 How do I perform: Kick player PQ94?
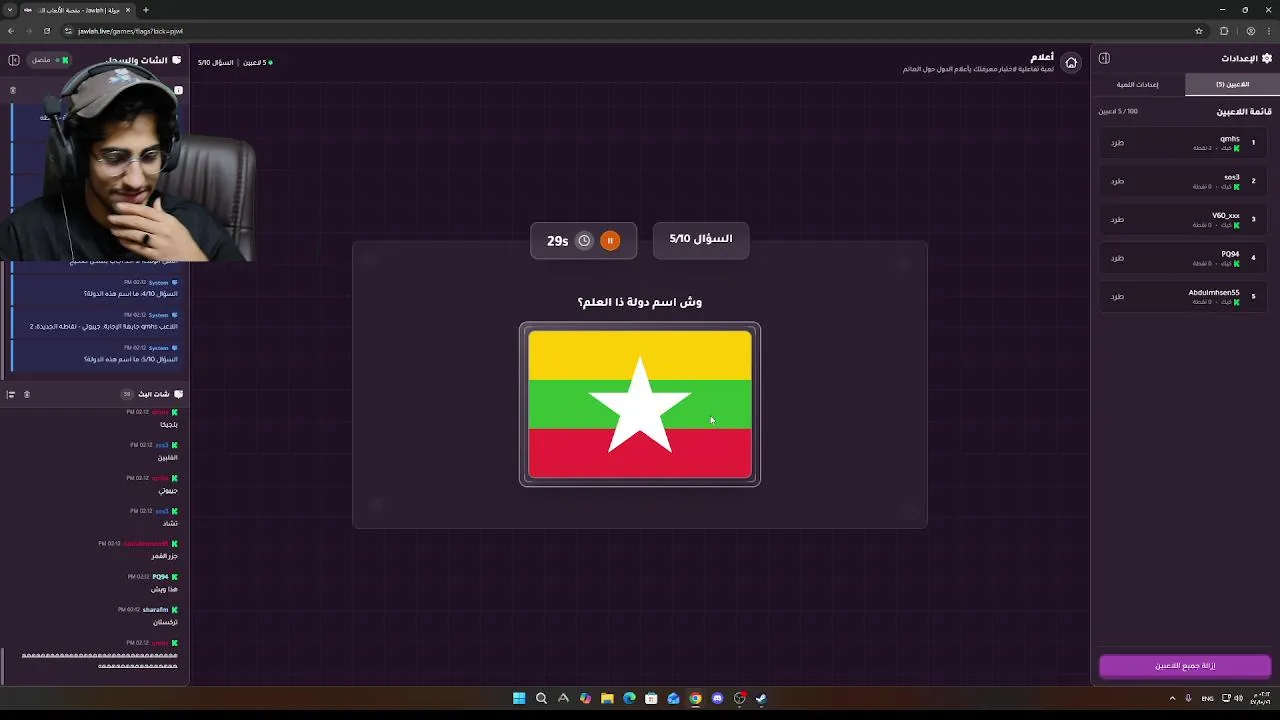pos(1117,258)
